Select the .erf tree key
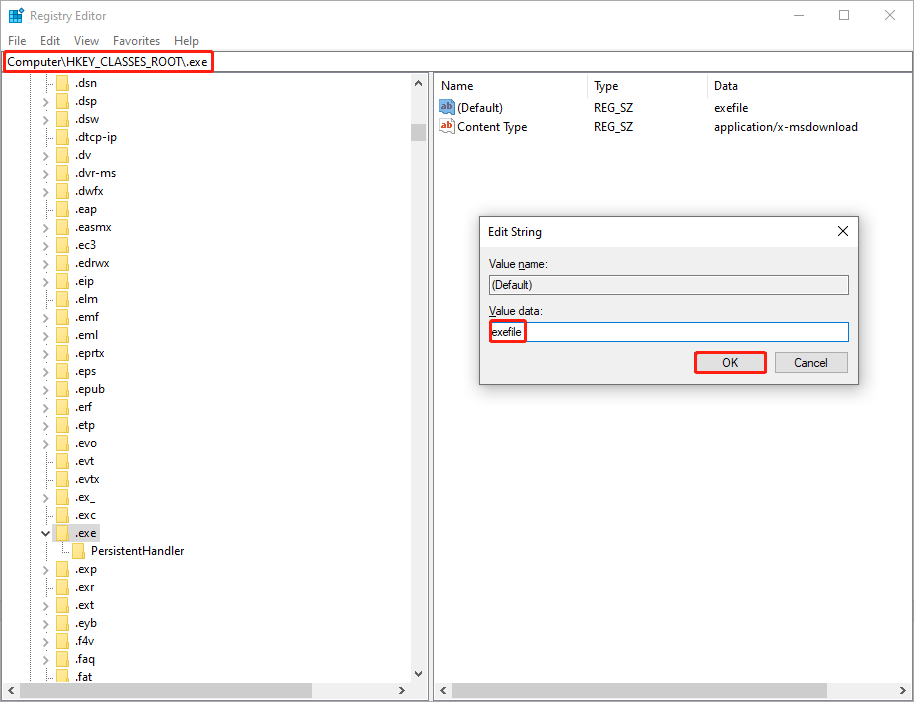This screenshot has width=914, height=702. [x=83, y=407]
